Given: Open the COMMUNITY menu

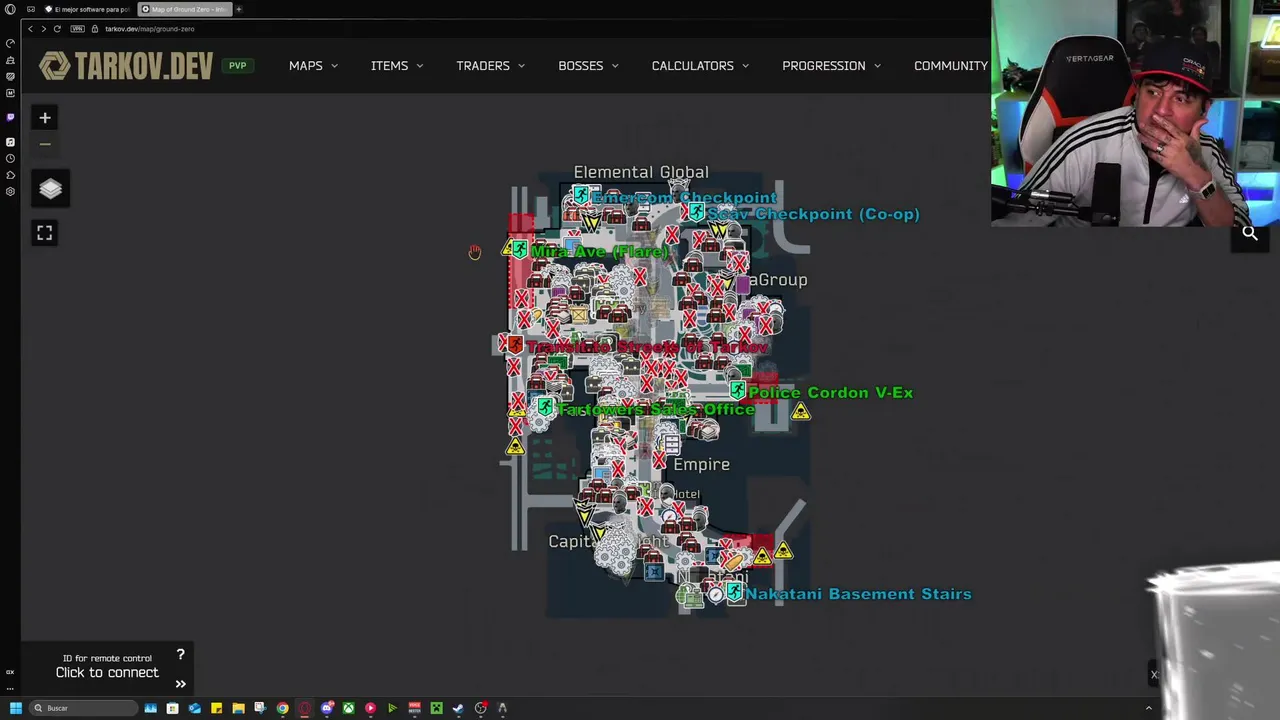Looking at the screenshot, I should click(x=950, y=66).
